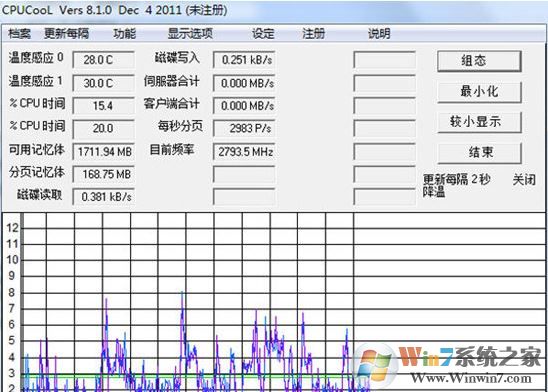548x392 pixels.
Task: Click the graph axis label 5
Action: (x=12, y=341)
